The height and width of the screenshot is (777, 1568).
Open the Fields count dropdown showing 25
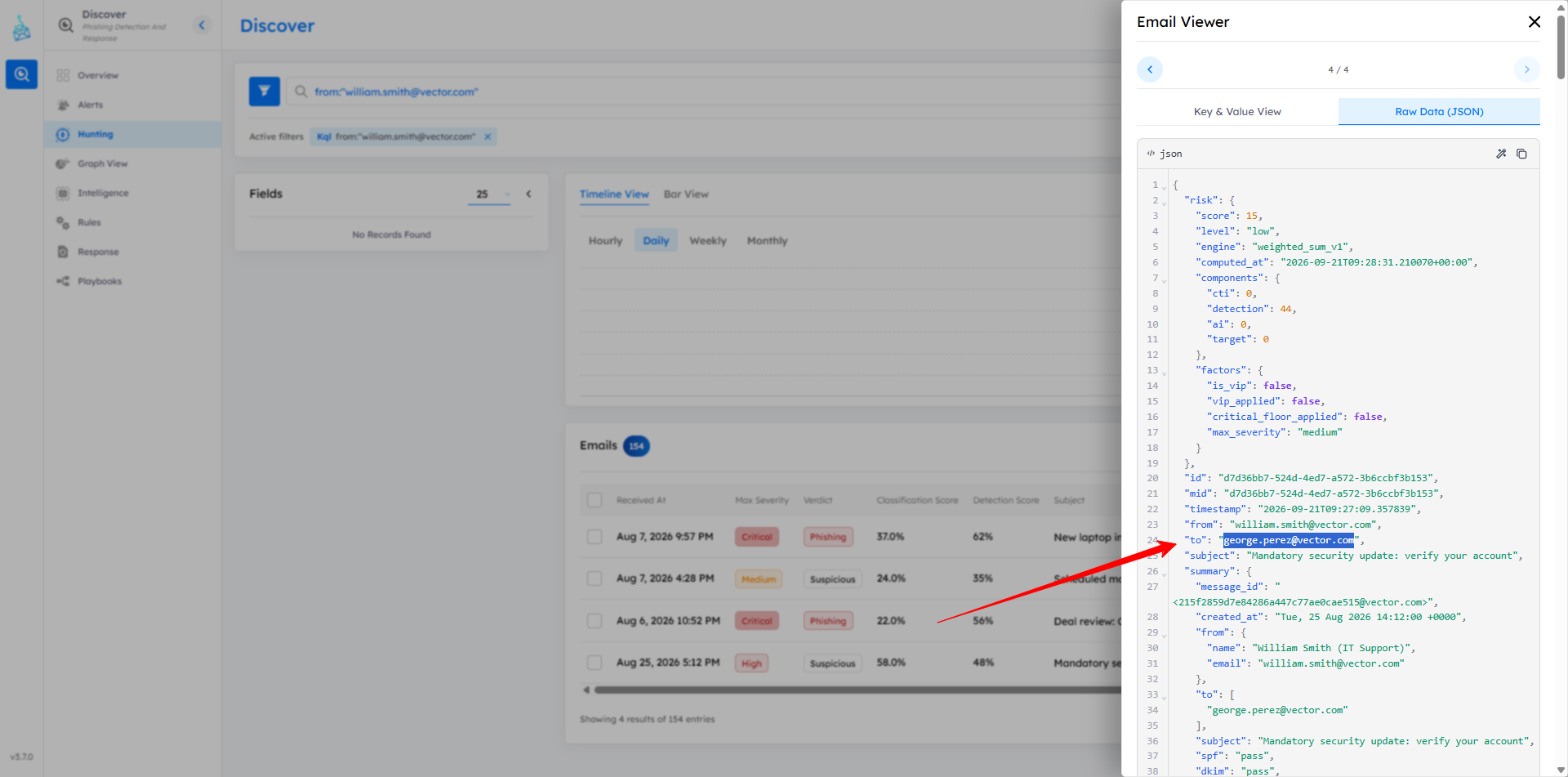(x=489, y=194)
